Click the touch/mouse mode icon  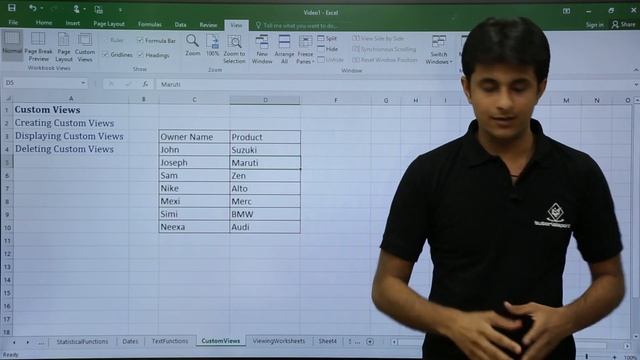coord(77,9)
